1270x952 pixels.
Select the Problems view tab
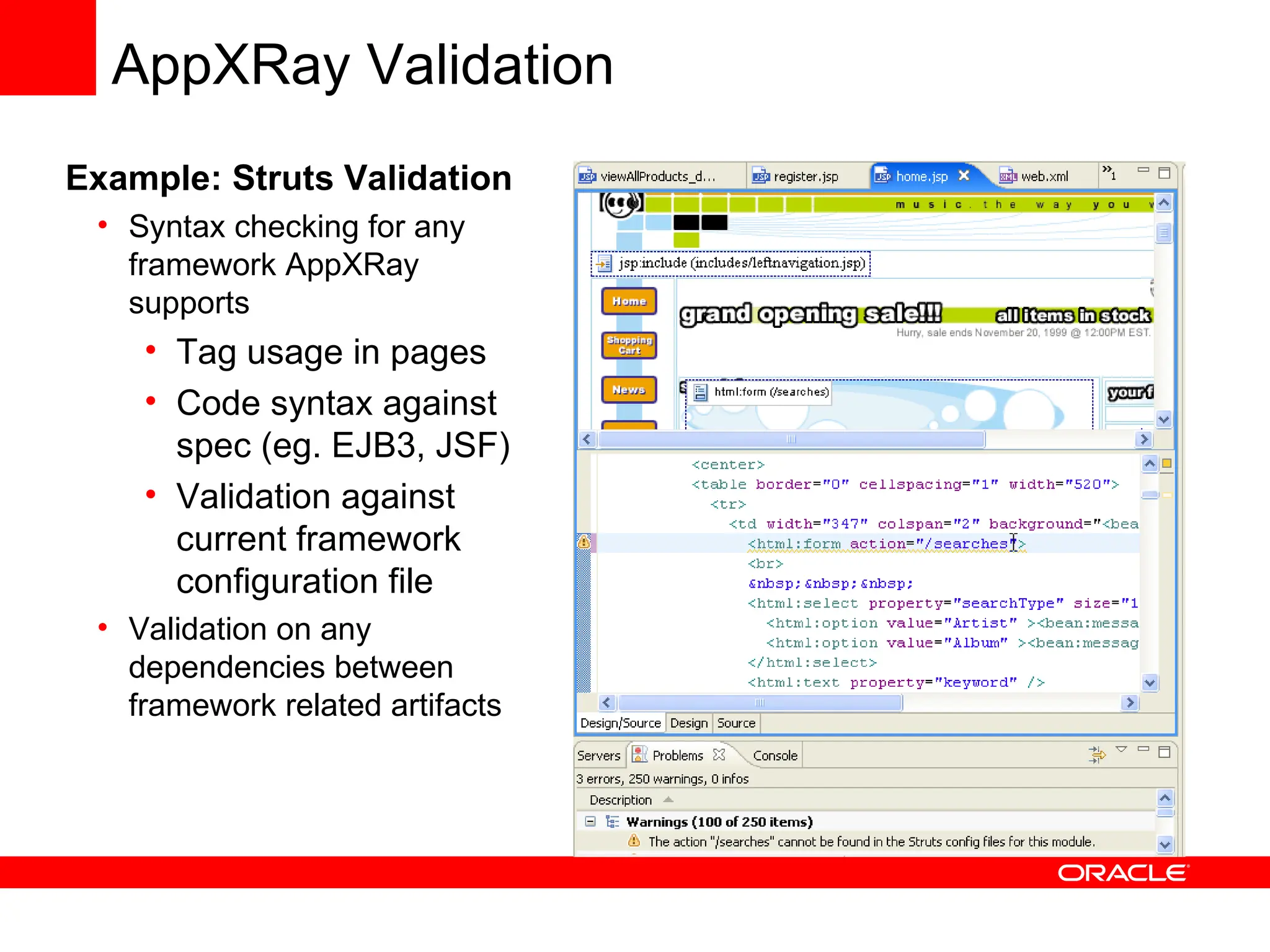coord(678,756)
